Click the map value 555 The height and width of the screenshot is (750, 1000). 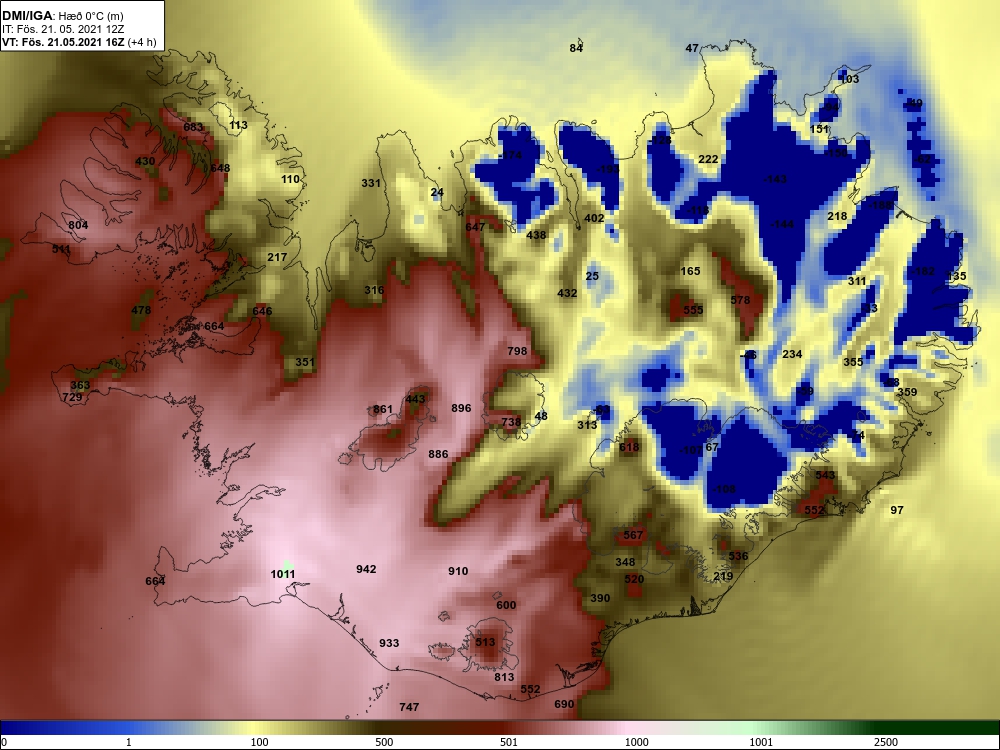click(693, 310)
